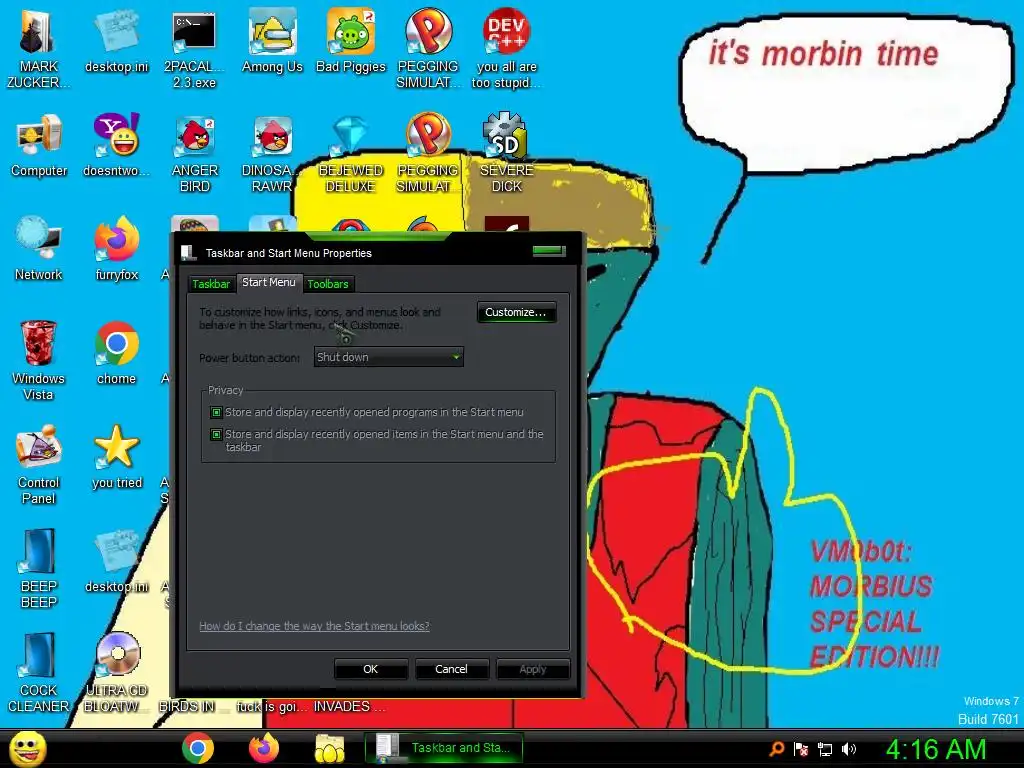The height and width of the screenshot is (768, 1024).
Task: Close the Taskbar and Start Menu Properties dialog
Action: point(549,251)
